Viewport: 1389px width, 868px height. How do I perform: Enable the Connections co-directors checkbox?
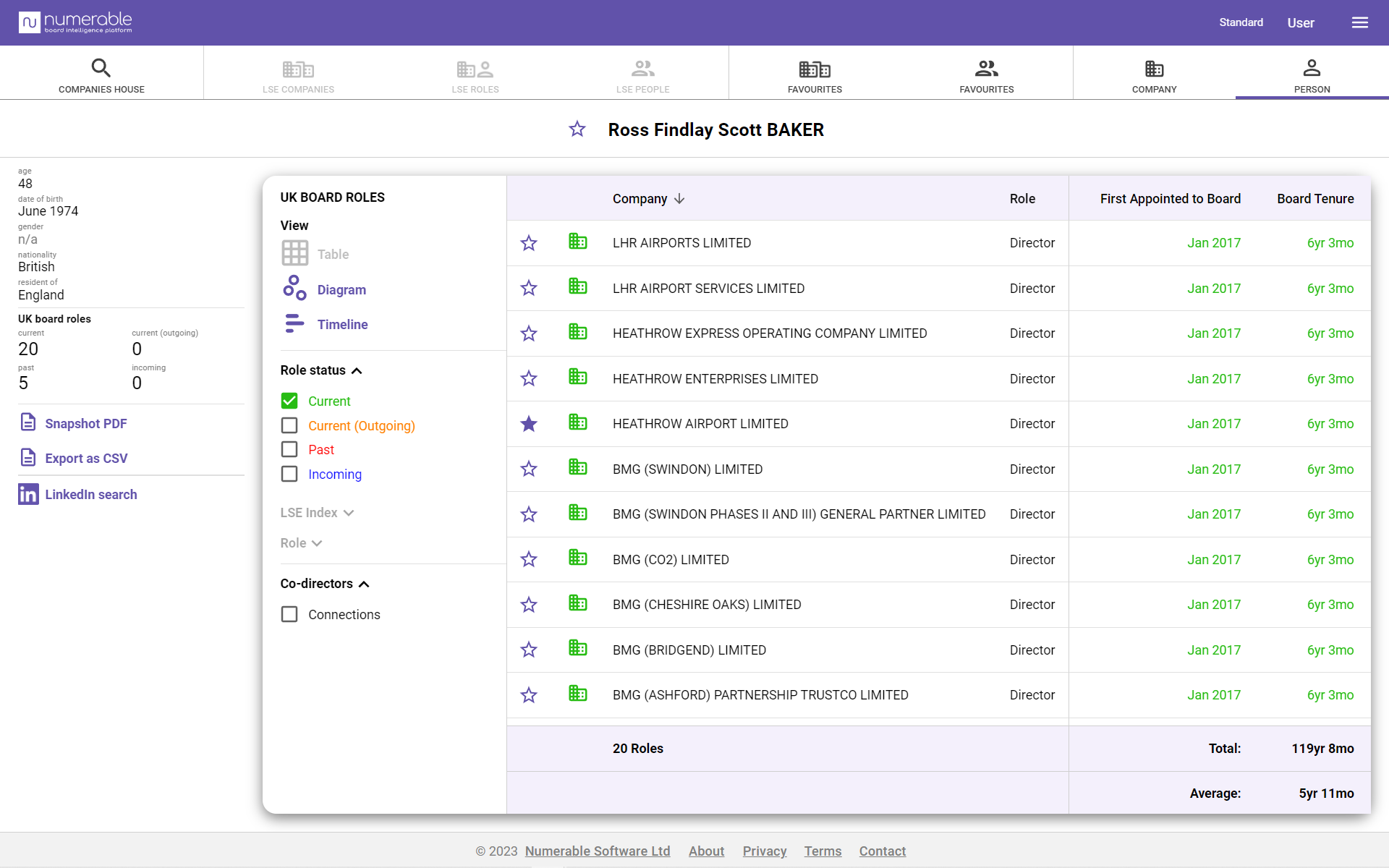289,614
